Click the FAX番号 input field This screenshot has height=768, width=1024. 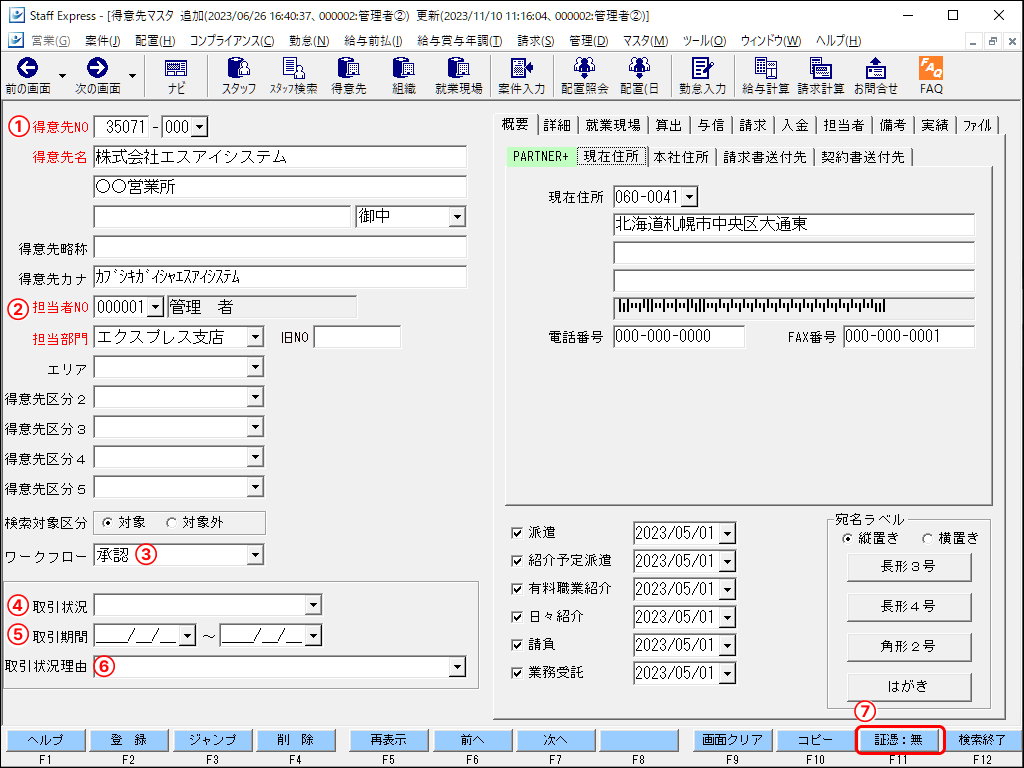908,336
